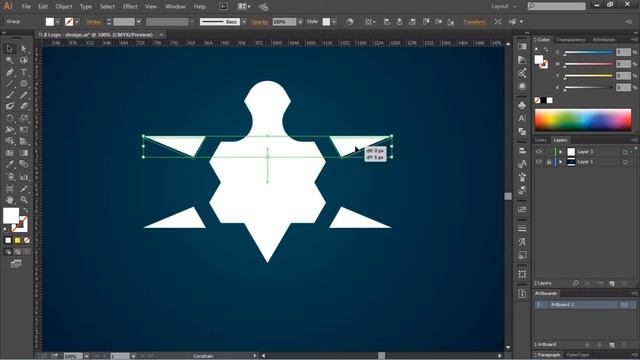
Task: Open the Object menu
Action: (x=64, y=7)
